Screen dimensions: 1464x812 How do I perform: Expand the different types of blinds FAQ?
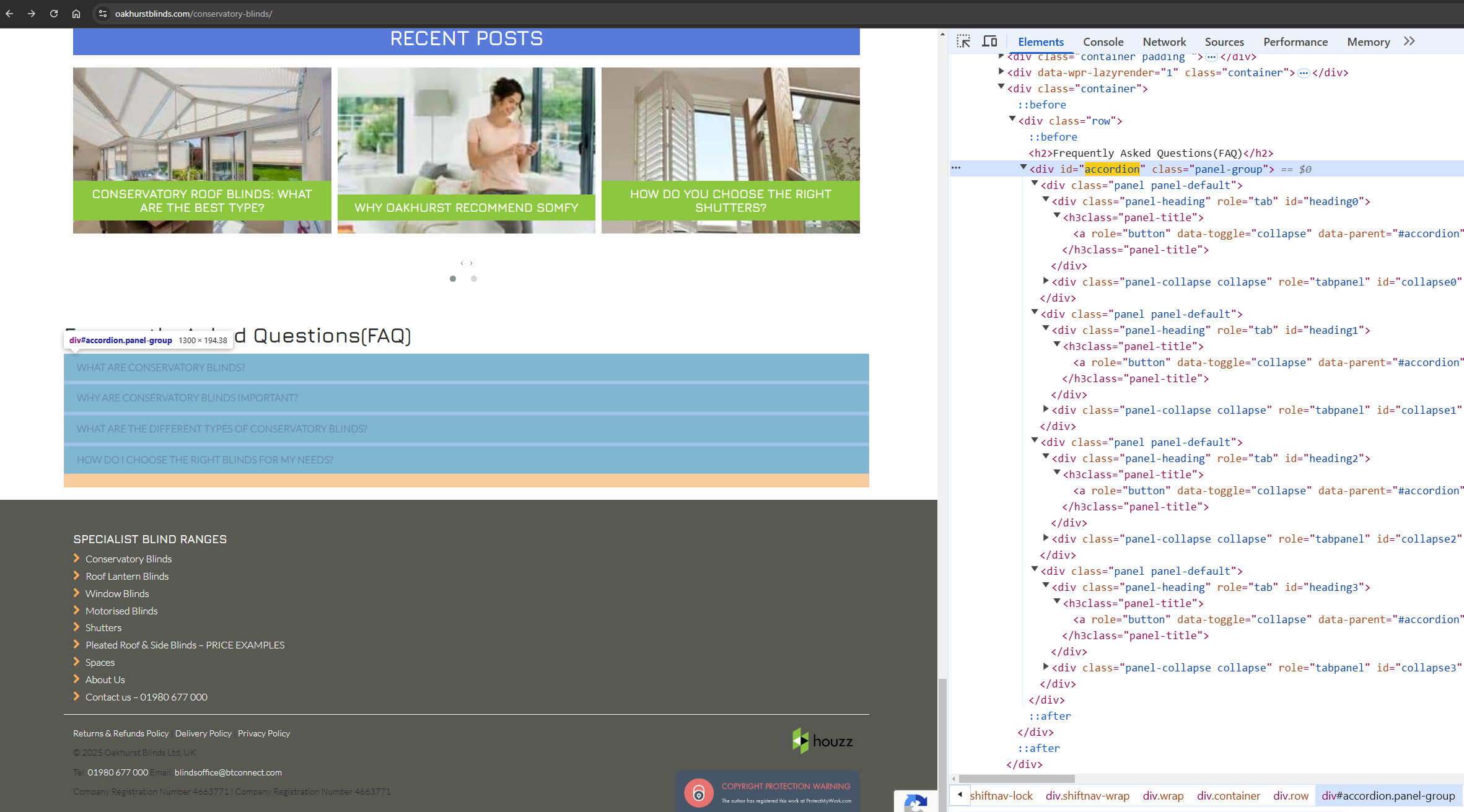(467, 429)
